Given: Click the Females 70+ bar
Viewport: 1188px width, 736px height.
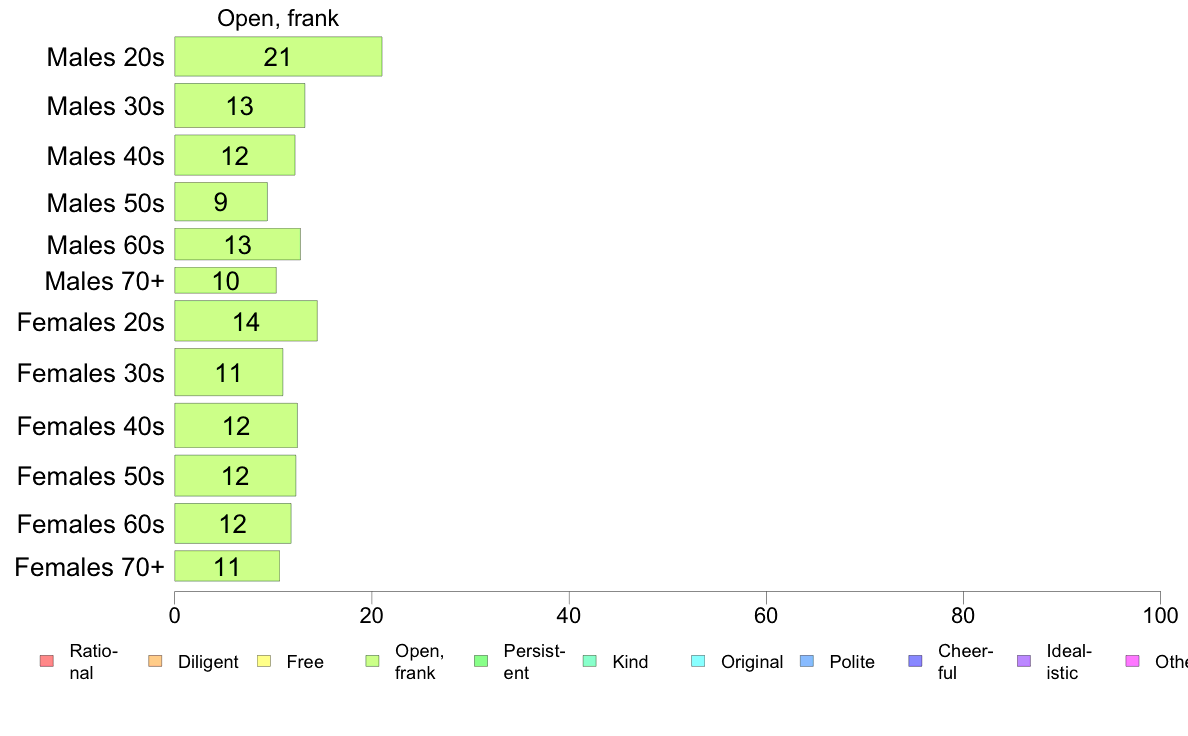Looking at the screenshot, I should point(227,566).
